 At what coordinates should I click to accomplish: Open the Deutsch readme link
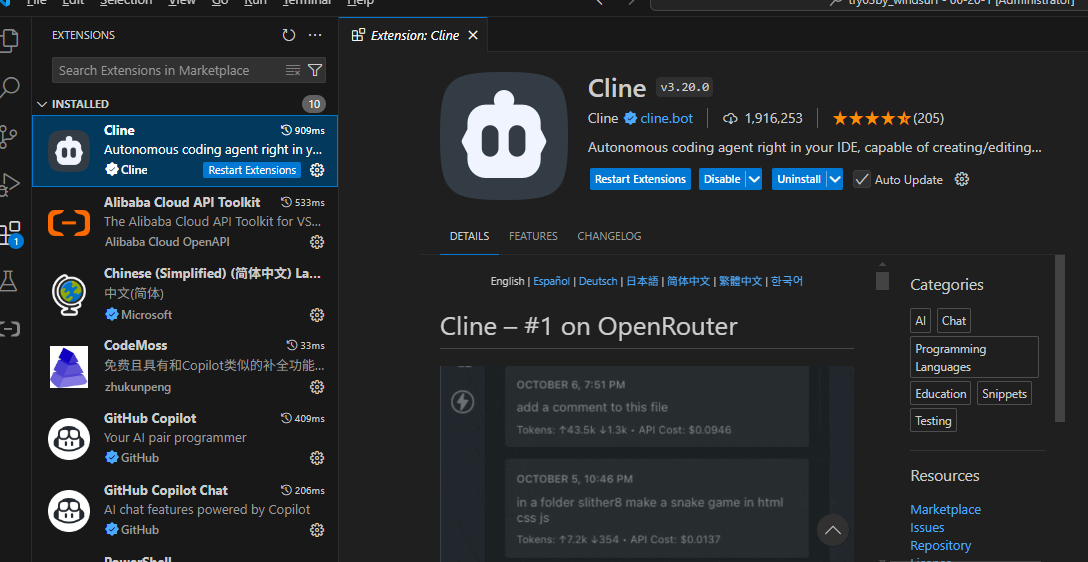coord(598,281)
